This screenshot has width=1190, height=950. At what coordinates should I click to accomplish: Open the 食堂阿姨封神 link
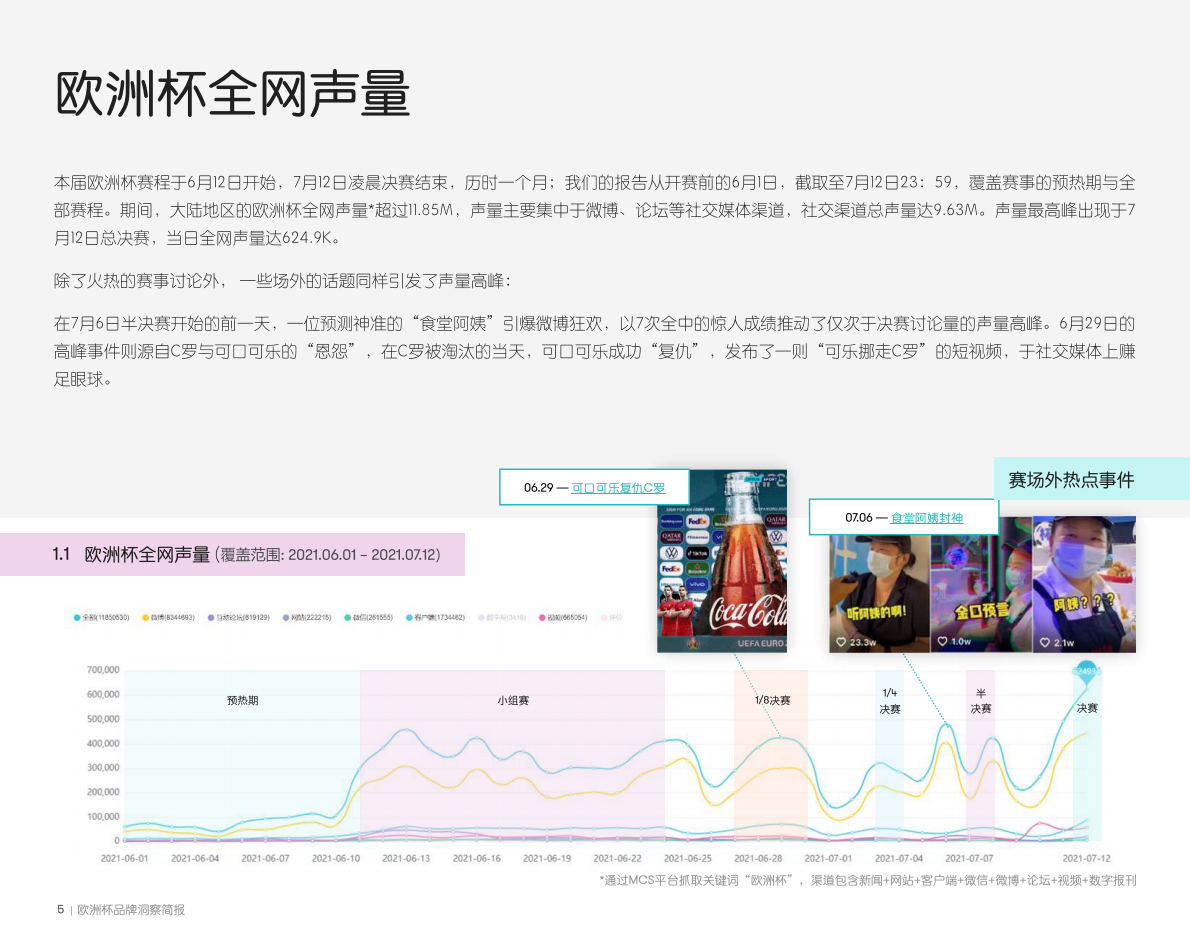coord(927,518)
